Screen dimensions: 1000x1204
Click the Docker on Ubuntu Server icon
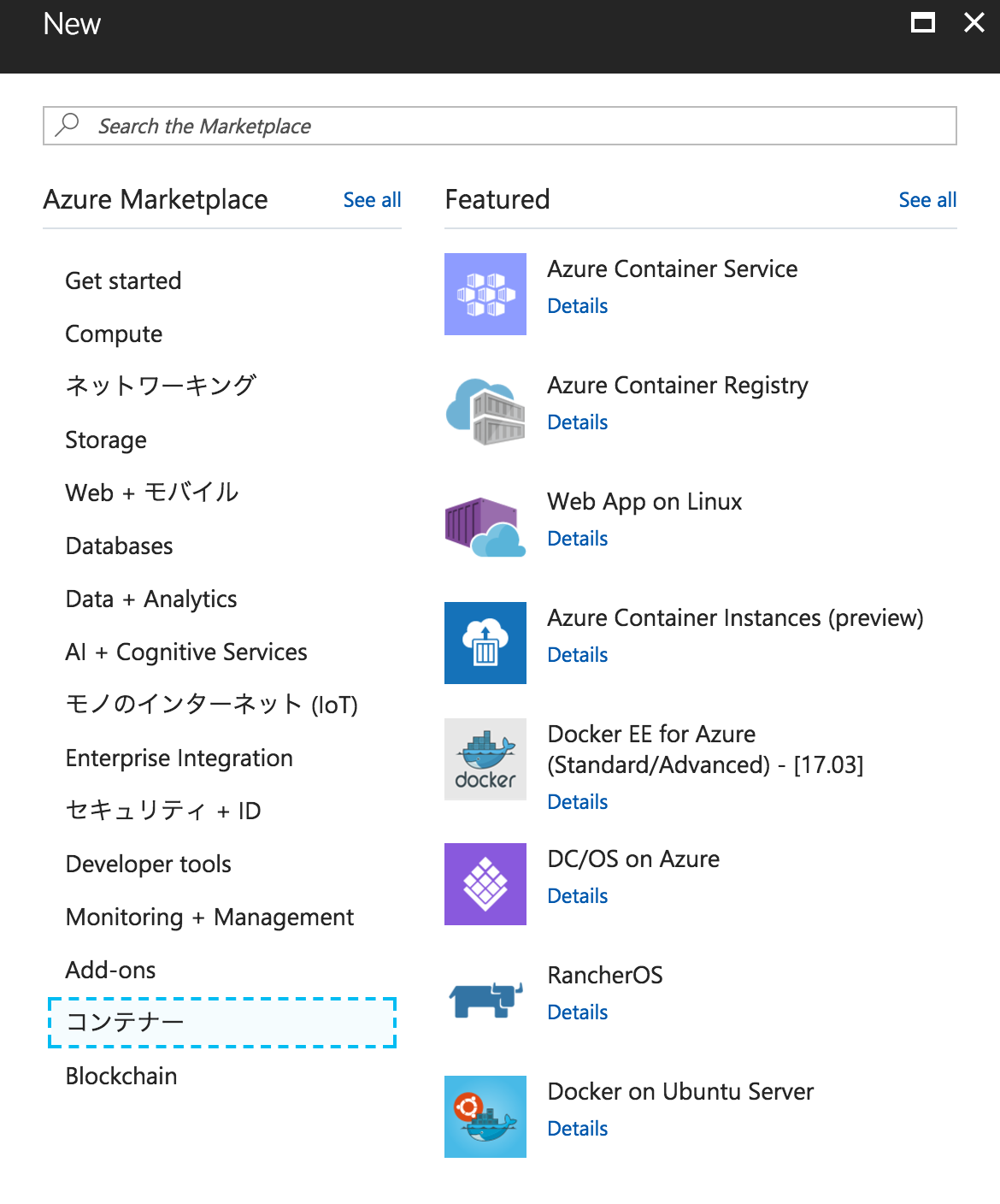pyautogui.click(x=485, y=1117)
